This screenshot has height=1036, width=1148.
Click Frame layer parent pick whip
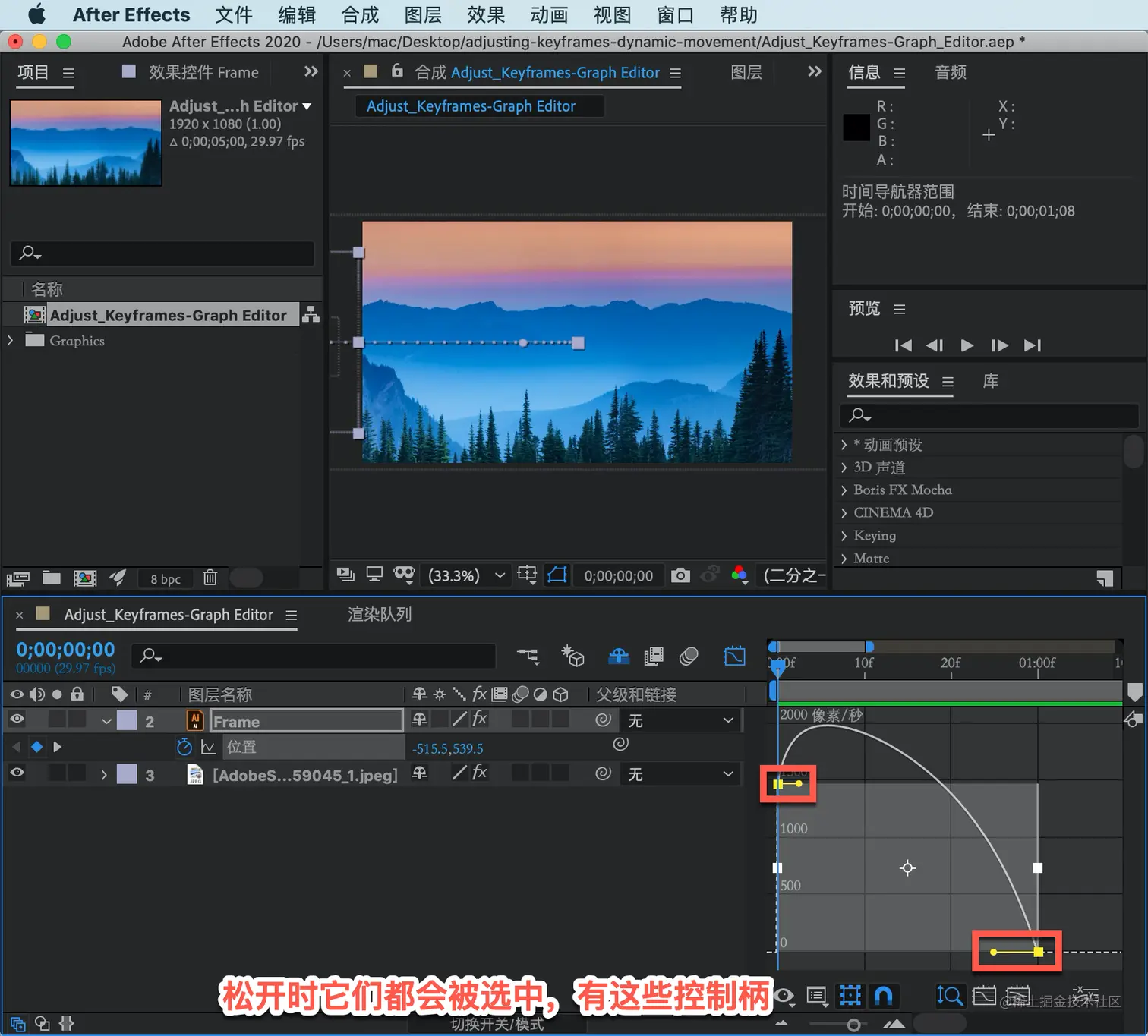603,720
